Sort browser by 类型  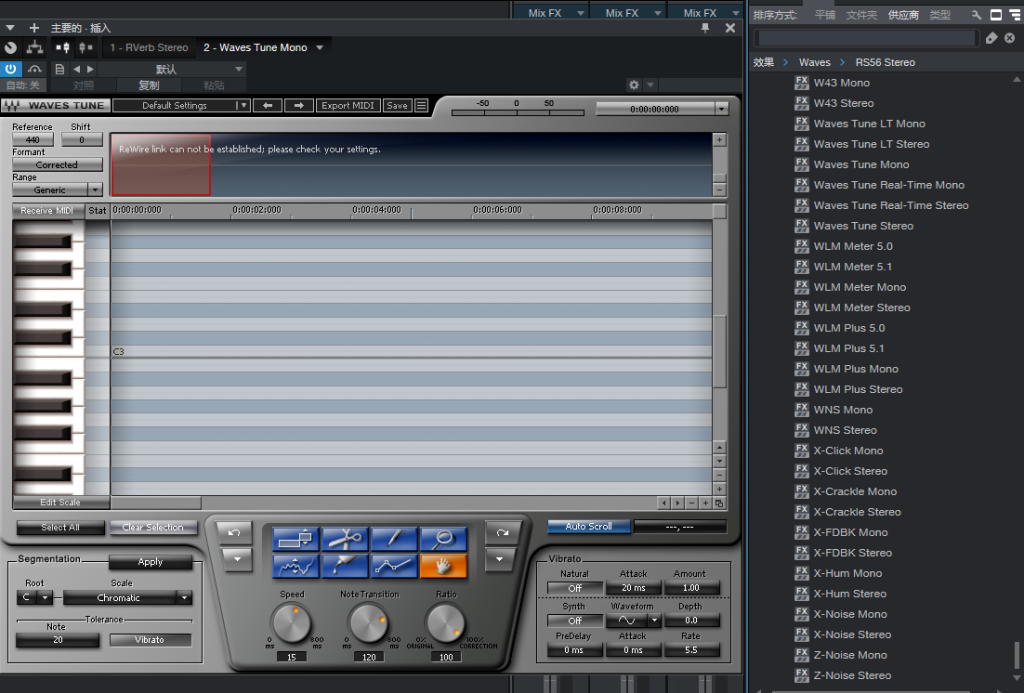click(x=940, y=14)
